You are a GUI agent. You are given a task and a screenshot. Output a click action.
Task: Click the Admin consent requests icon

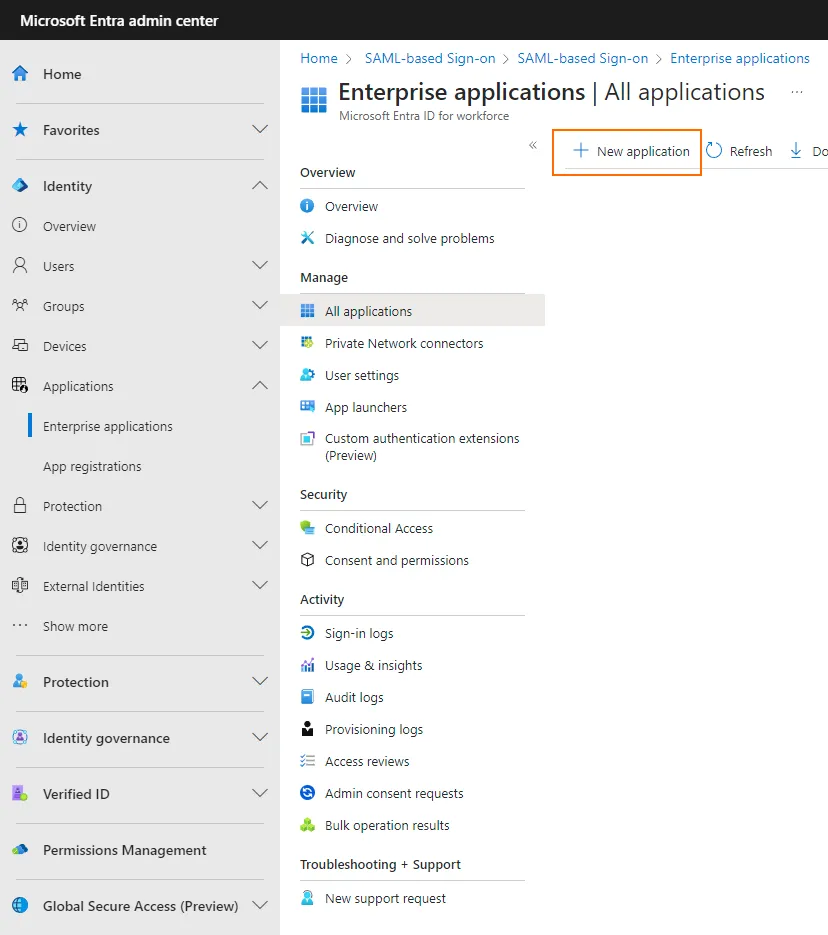[x=308, y=792]
